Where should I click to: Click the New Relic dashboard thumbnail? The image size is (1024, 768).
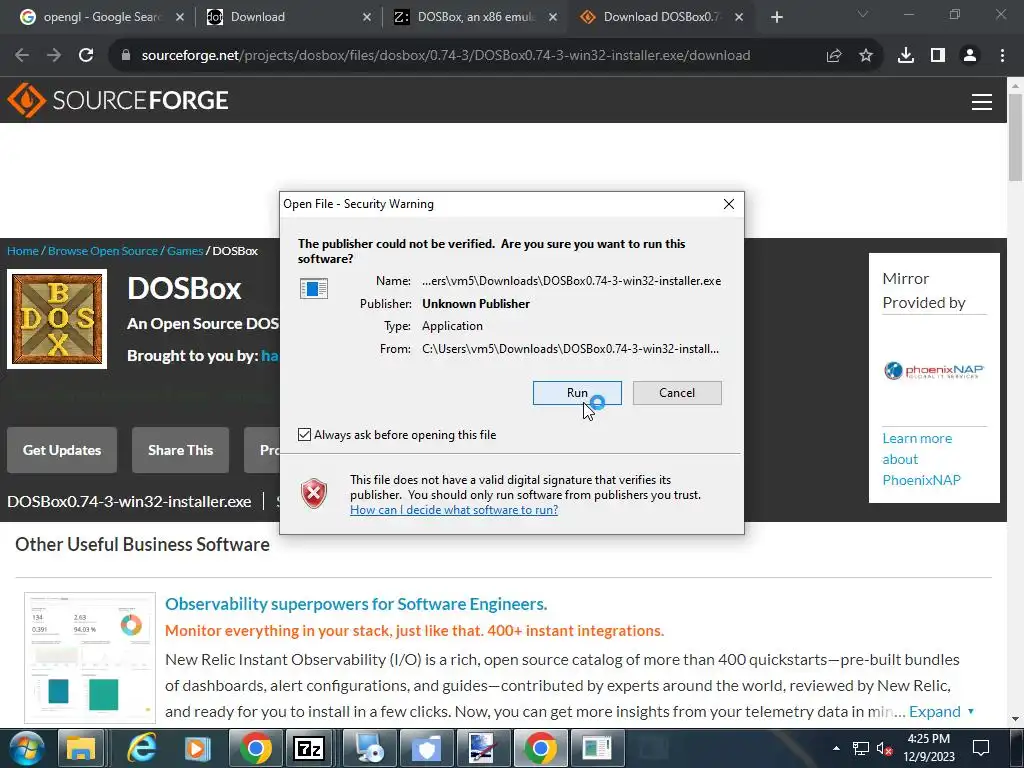point(90,658)
